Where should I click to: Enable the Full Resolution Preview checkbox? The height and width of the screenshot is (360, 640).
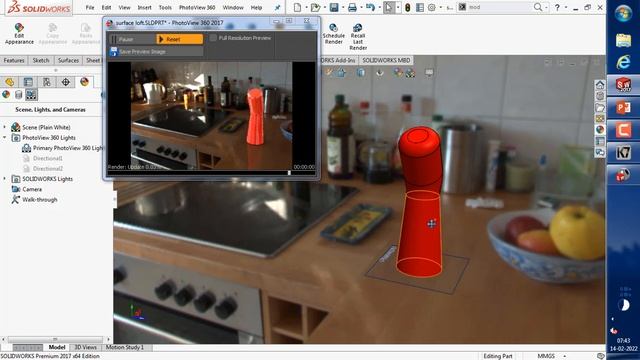coord(213,38)
